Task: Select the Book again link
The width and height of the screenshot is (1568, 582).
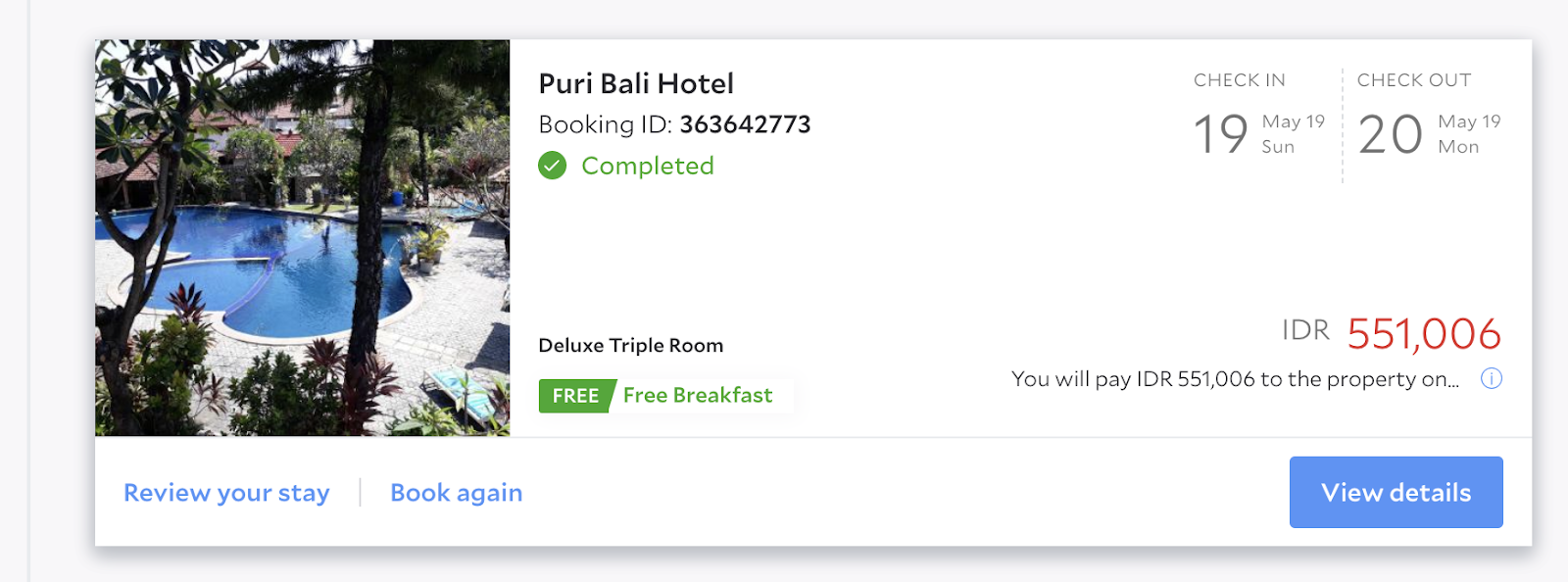Action: click(457, 493)
